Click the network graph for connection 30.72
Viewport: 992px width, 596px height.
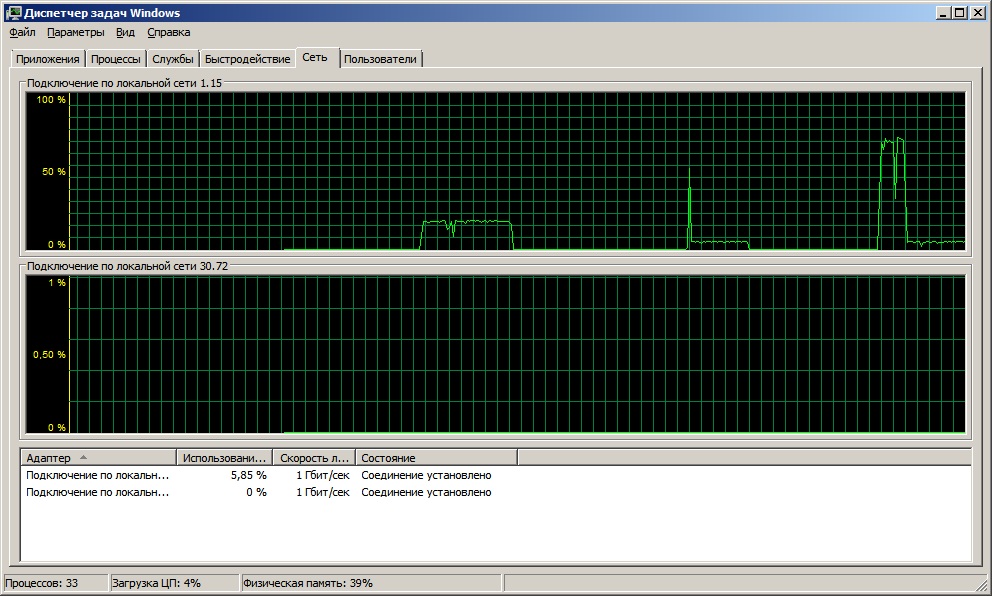click(x=495, y=354)
